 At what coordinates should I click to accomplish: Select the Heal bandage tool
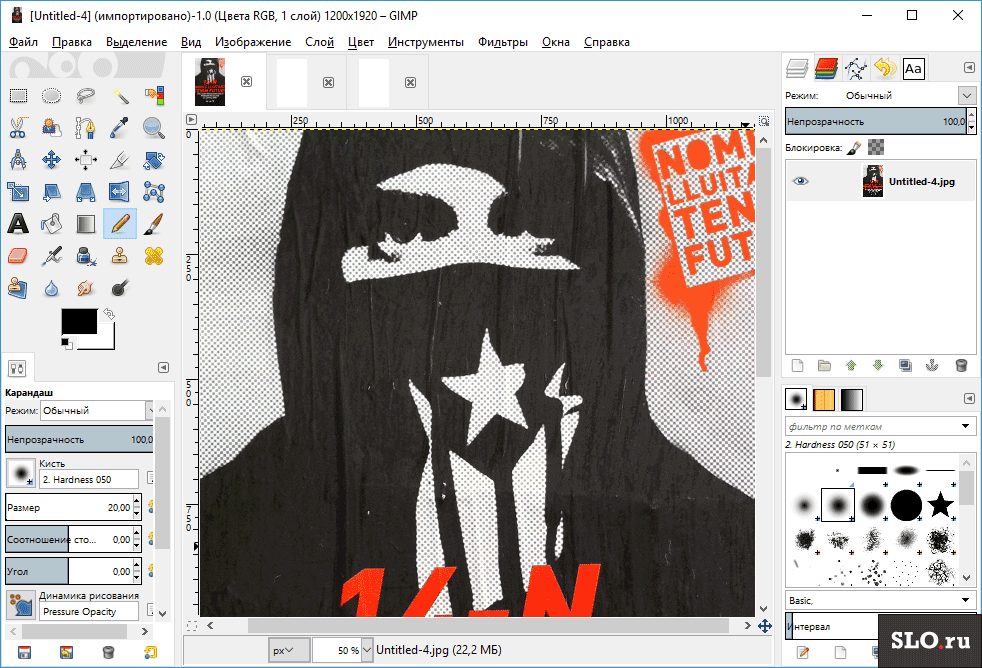(153, 255)
